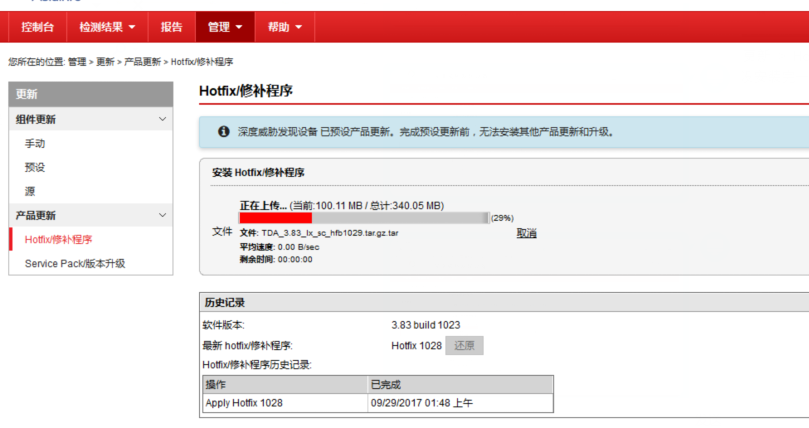Open Service Pack/版本升级 in the sidebar
The width and height of the screenshot is (809, 428).
pyautogui.click(x=75, y=263)
